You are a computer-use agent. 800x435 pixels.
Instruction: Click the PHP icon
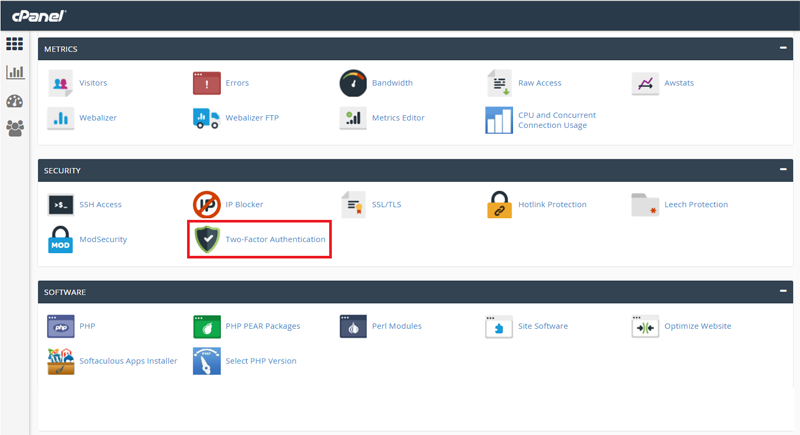pyautogui.click(x=60, y=326)
